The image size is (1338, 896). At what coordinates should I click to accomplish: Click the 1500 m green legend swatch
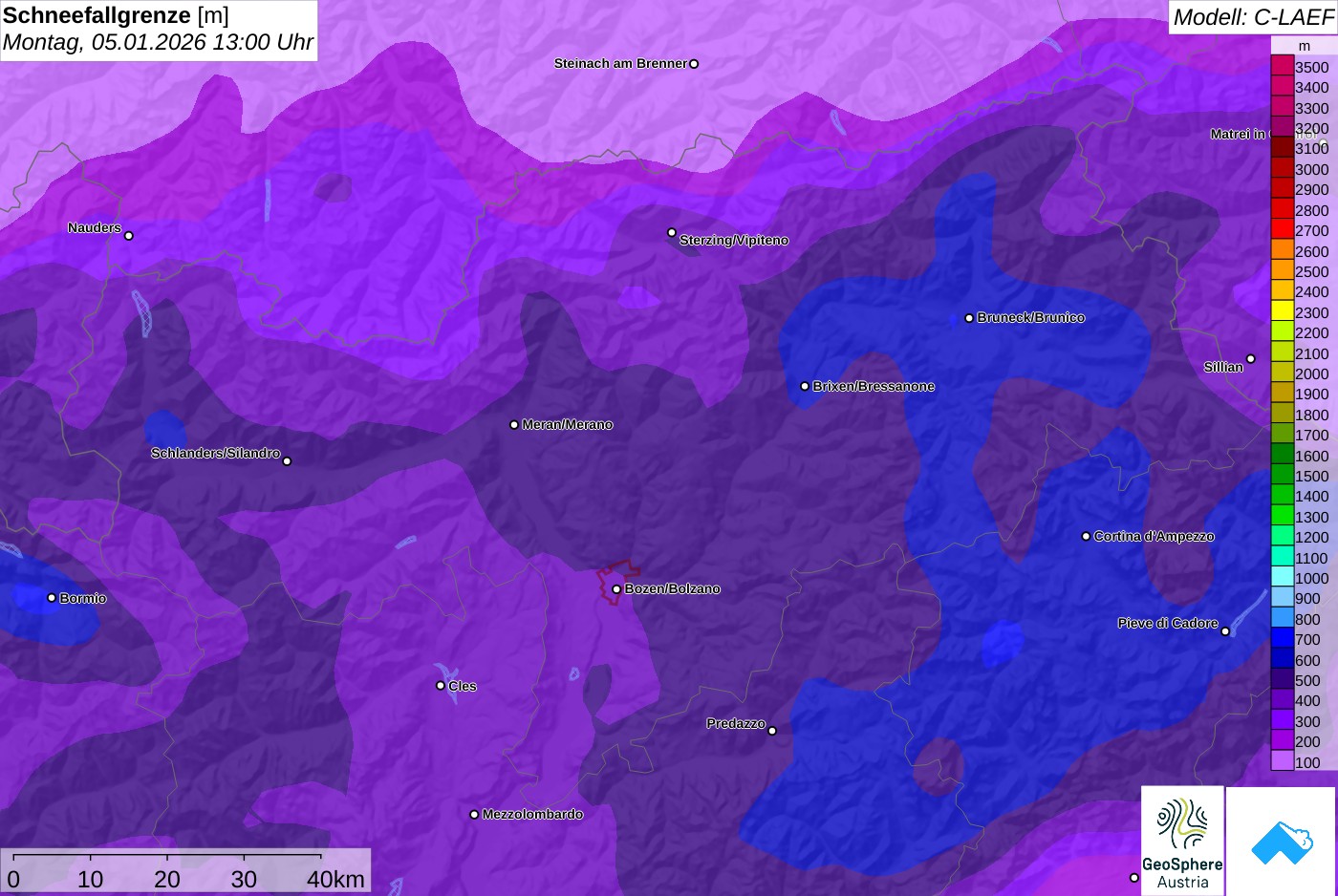tap(1282, 475)
